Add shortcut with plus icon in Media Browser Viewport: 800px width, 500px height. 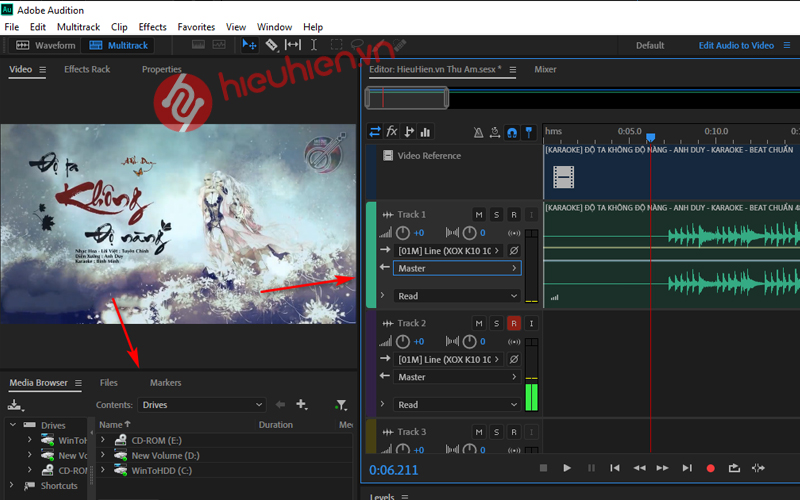[302, 405]
